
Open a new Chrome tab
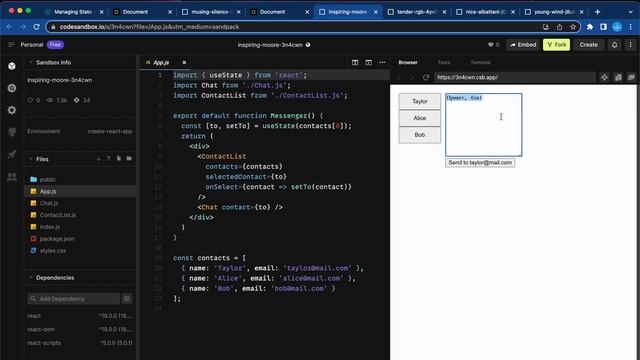[x=598, y=12]
